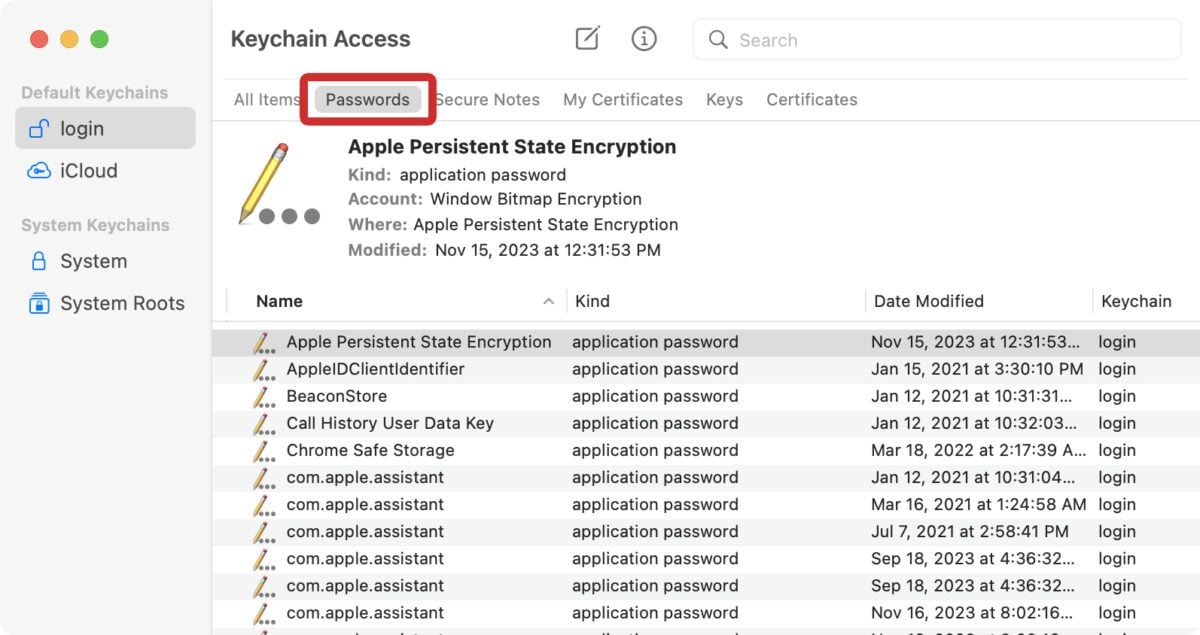Toggle sort order arrow on Name column
The image size is (1200, 635).
[548, 301]
